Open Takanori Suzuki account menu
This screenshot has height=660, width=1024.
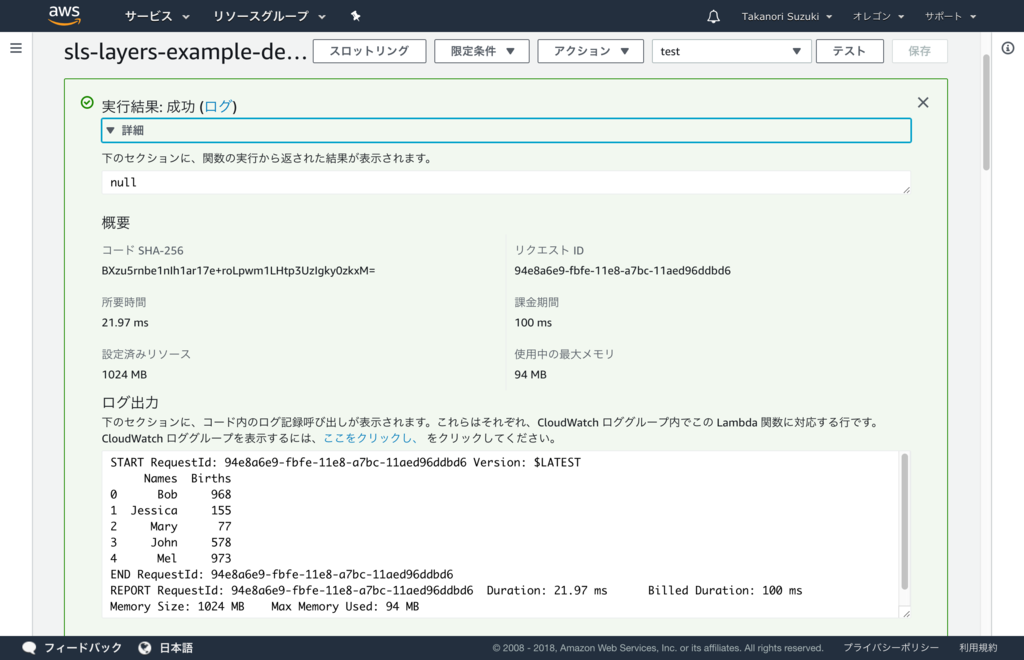click(x=786, y=16)
